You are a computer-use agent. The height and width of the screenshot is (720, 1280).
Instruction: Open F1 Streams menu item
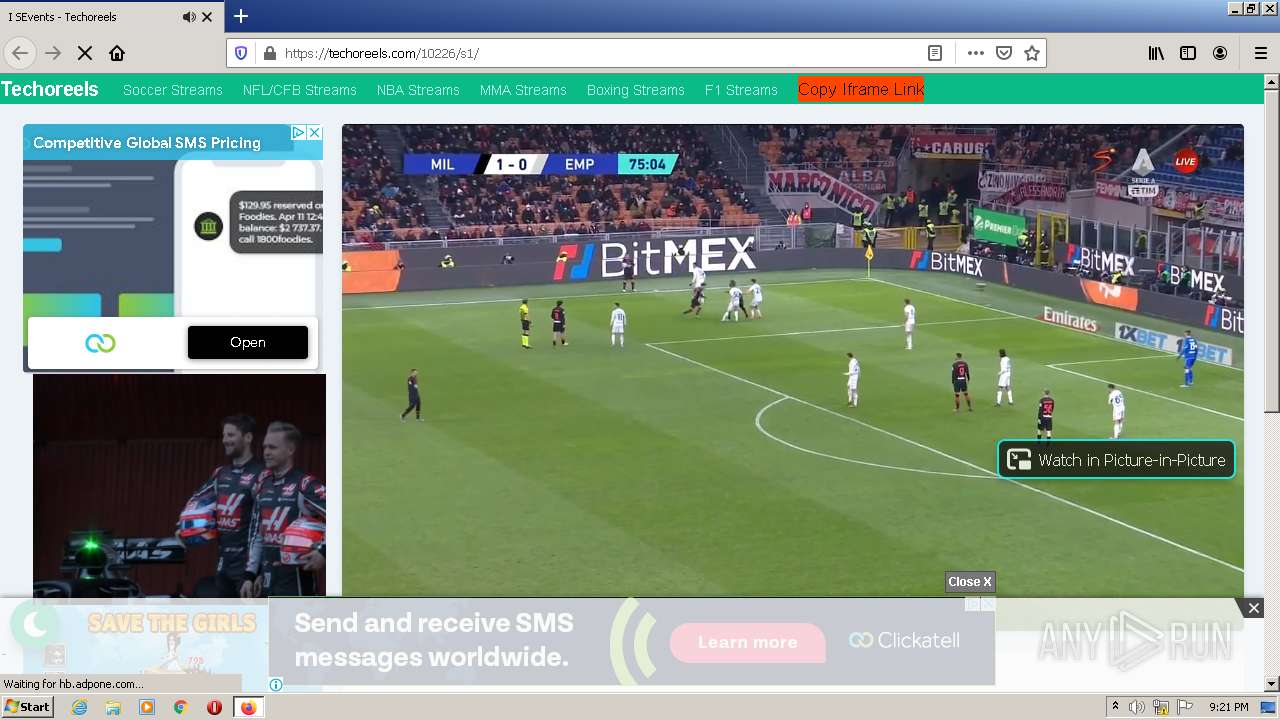(x=741, y=90)
